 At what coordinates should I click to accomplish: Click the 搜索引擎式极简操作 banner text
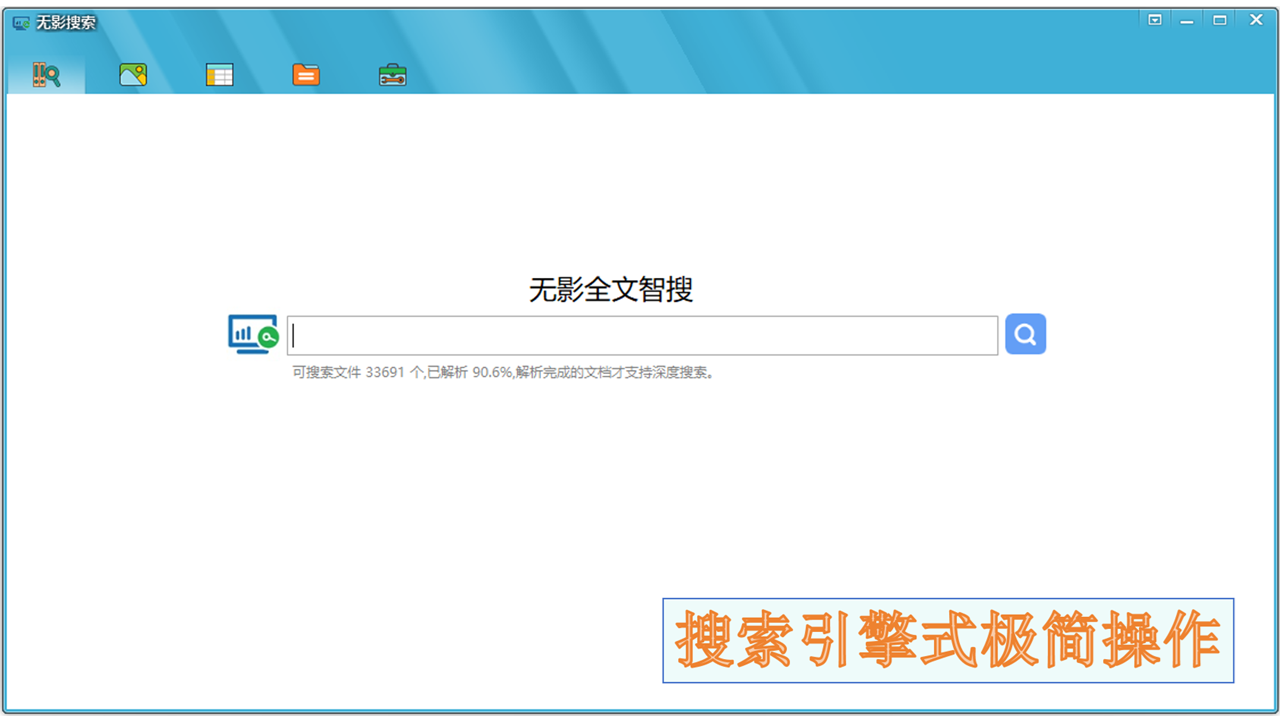click(948, 640)
